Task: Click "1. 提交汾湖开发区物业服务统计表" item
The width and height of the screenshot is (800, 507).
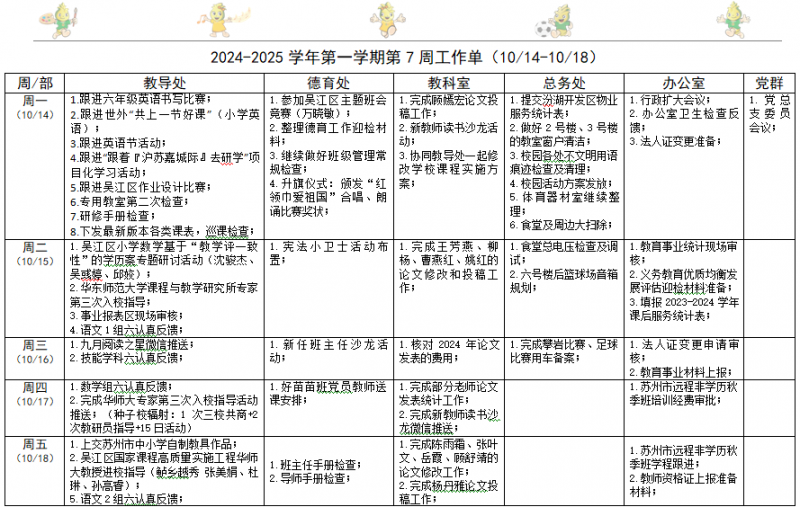Action: coord(564,107)
